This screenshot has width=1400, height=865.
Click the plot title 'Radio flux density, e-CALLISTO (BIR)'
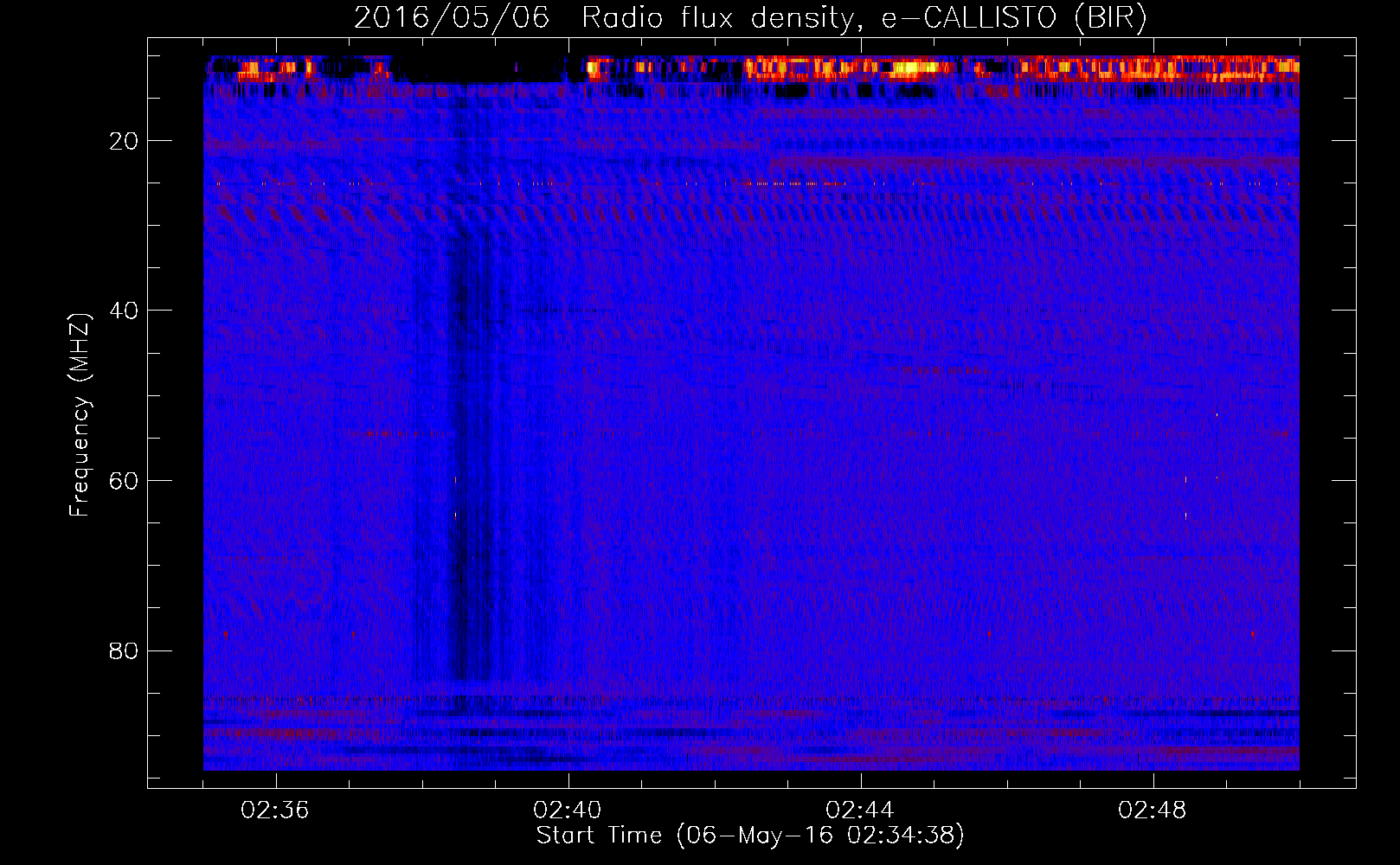[x=864, y=18]
